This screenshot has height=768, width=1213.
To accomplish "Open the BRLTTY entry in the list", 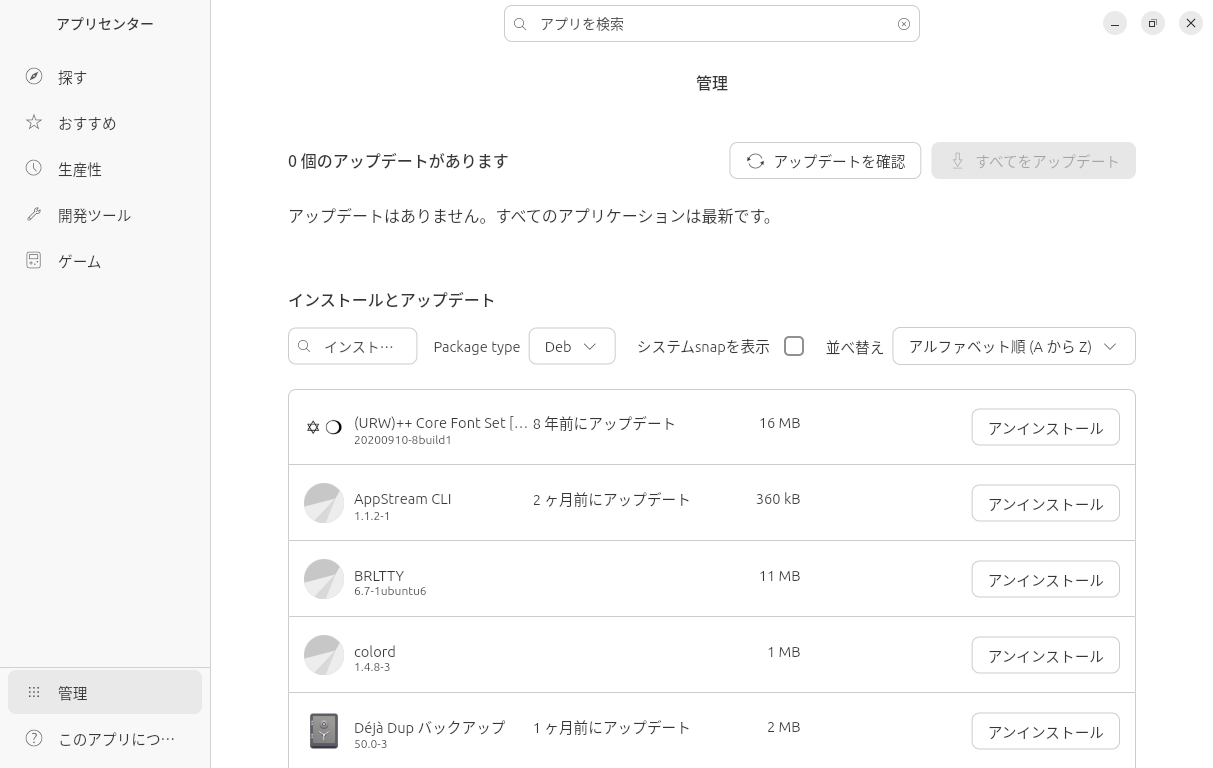I will (380, 576).
